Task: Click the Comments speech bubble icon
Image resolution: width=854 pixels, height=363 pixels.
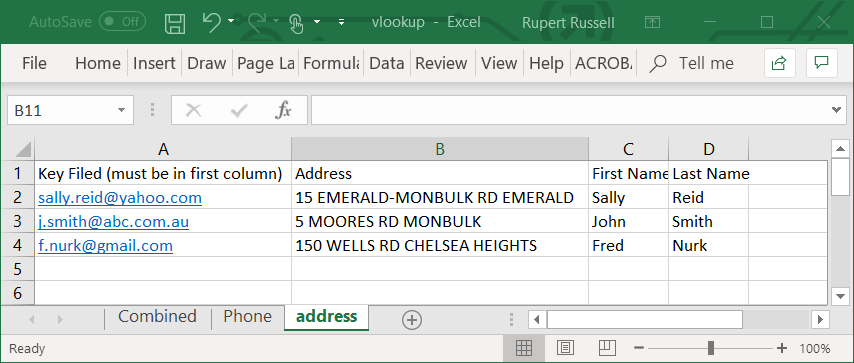Action: pos(821,63)
